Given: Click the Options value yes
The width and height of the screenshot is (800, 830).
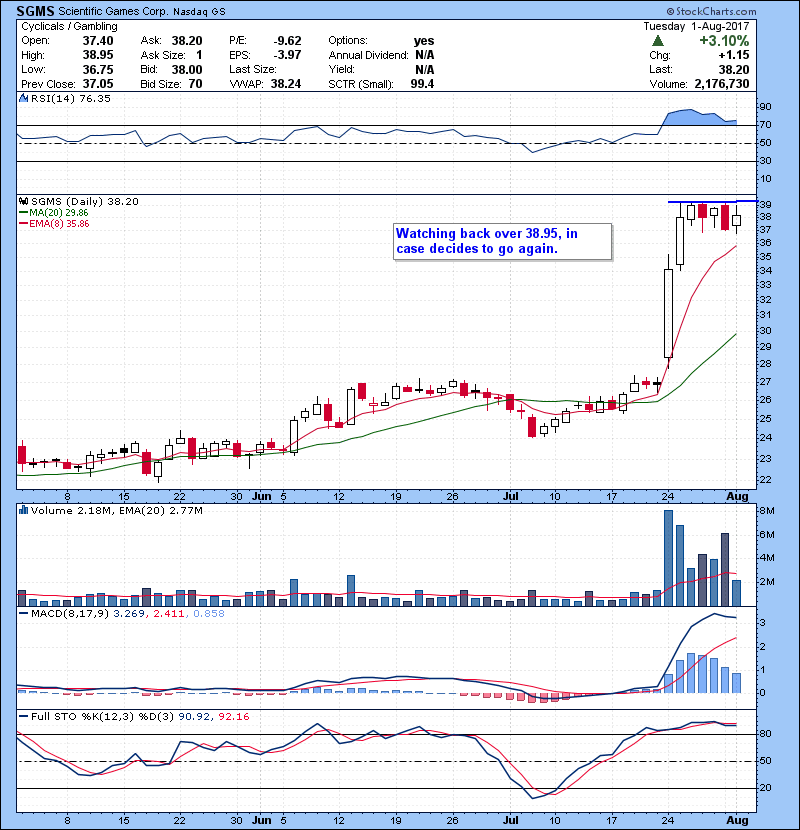Looking at the screenshot, I should tap(424, 41).
